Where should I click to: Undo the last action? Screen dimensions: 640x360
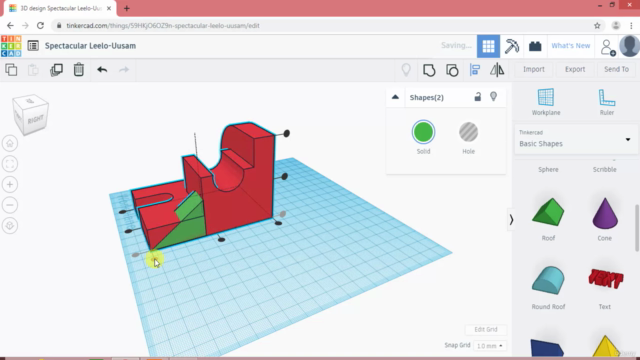[x=102, y=70]
